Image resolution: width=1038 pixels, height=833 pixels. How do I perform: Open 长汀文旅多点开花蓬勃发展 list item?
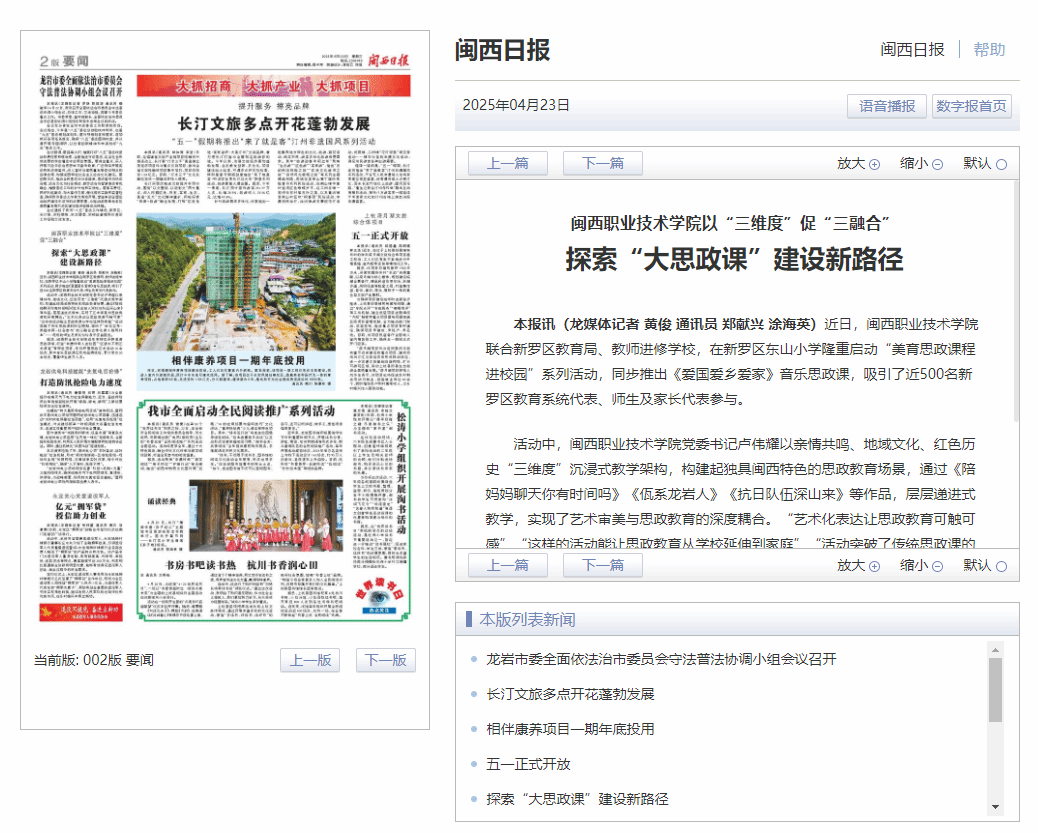coord(570,694)
